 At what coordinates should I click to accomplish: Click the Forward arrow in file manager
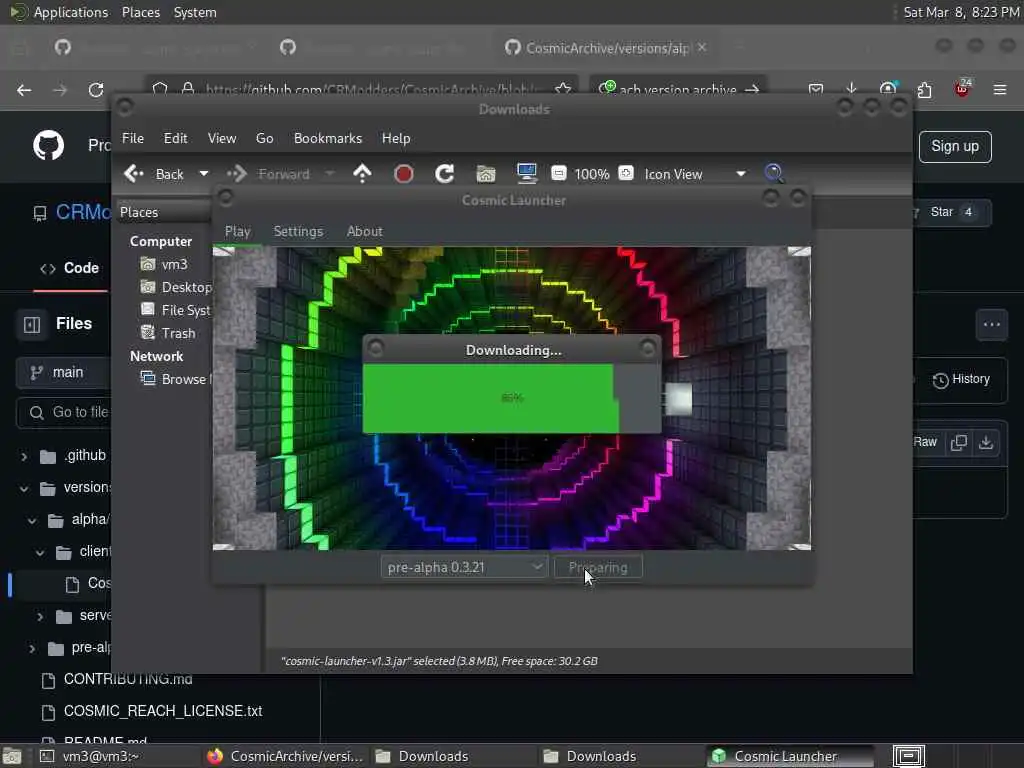(237, 174)
